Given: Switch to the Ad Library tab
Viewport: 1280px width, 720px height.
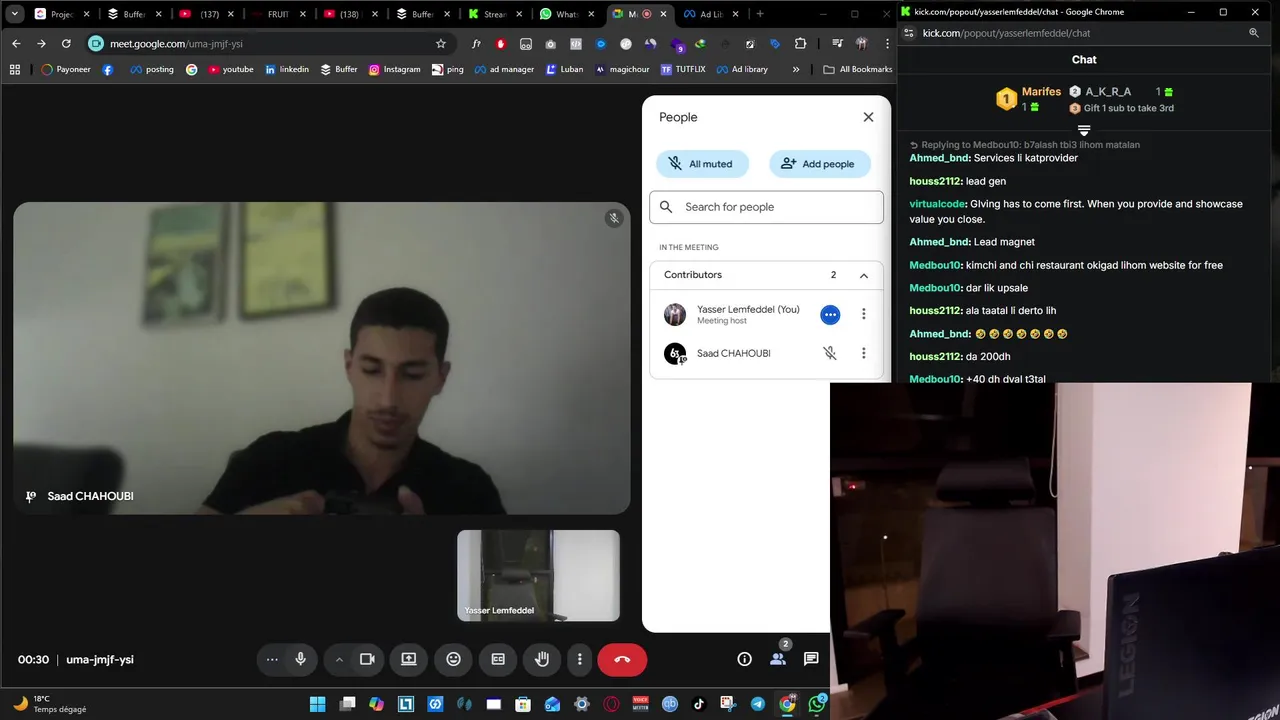Looking at the screenshot, I should pyautogui.click(x=711, y=14).
